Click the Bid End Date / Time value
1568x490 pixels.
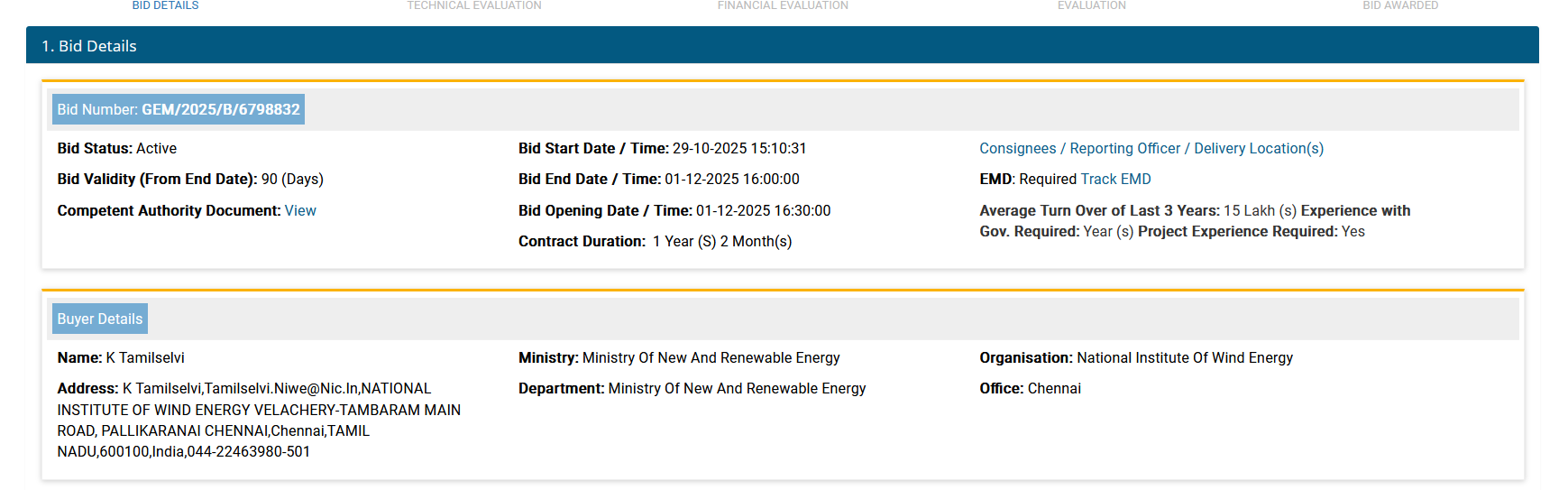point(732,180)
